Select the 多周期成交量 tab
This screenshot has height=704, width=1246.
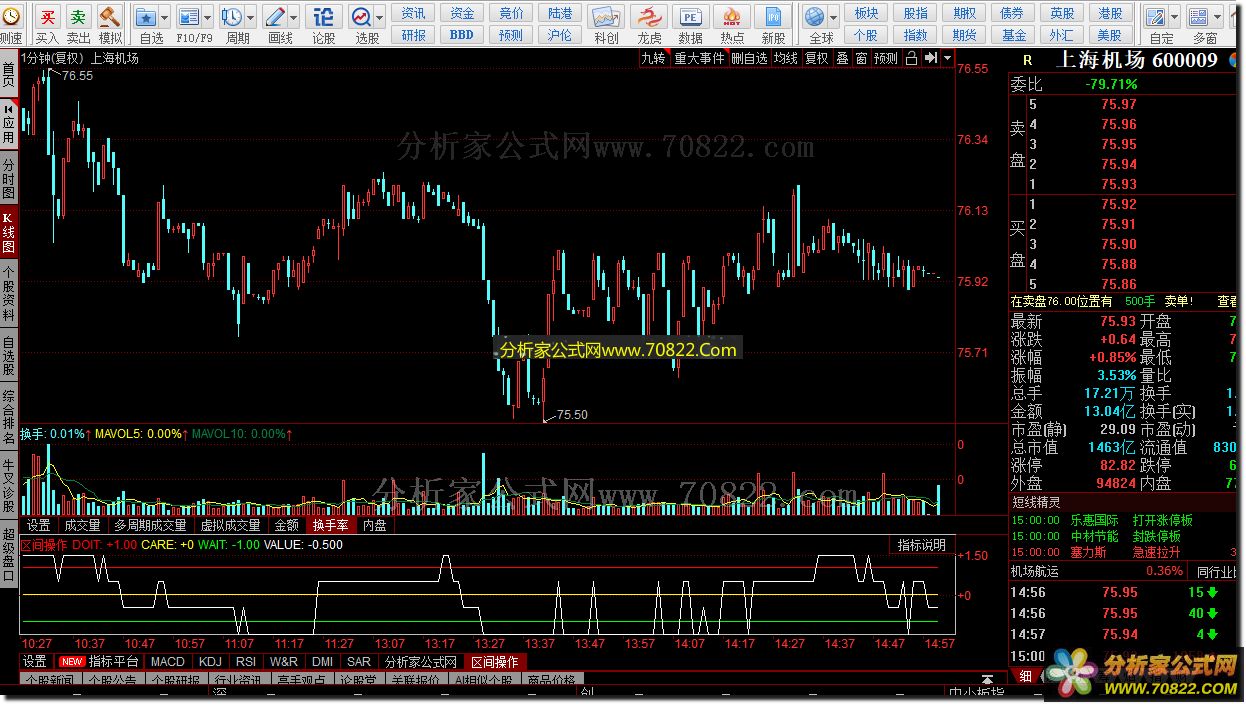click(x=150, y=524)
